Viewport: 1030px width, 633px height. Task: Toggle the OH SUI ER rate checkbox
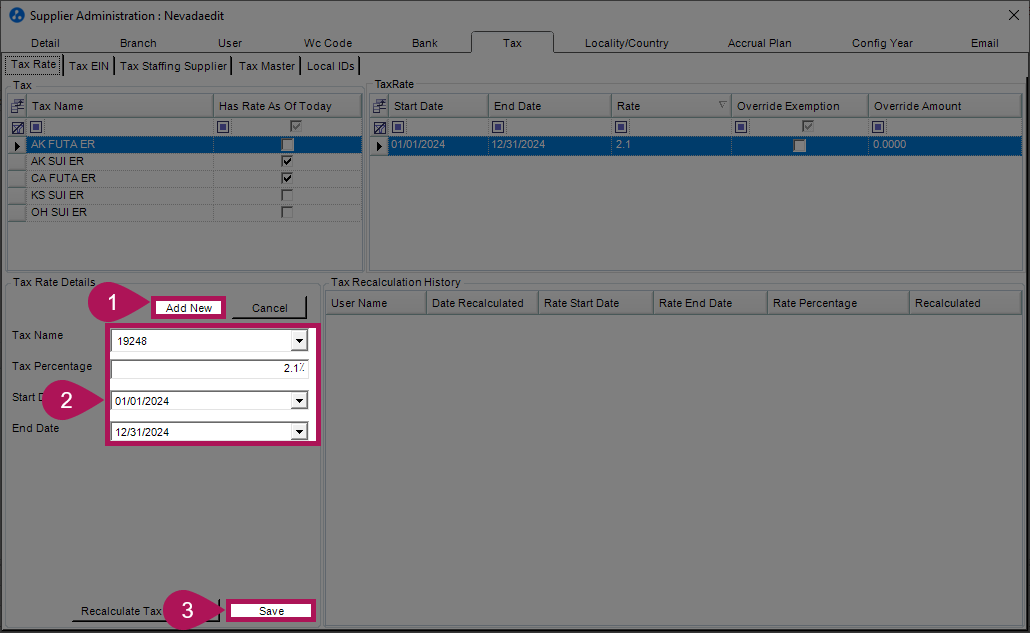click(x=287, y=212)
